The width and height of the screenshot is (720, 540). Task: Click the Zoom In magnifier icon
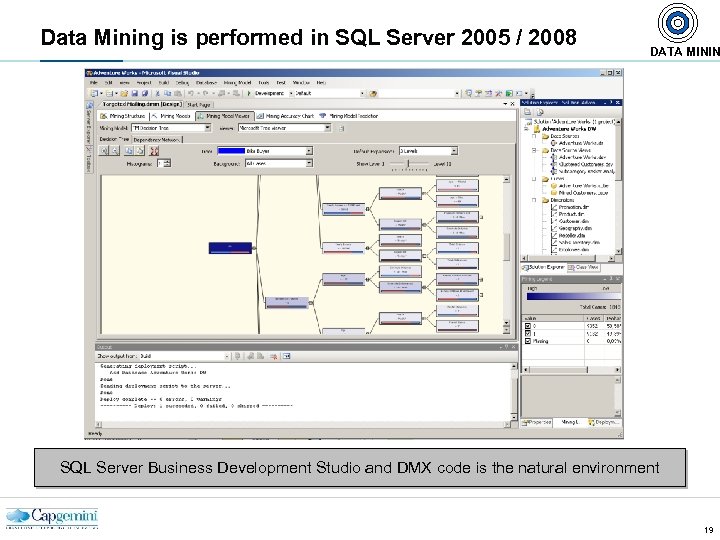pos(104,151)
